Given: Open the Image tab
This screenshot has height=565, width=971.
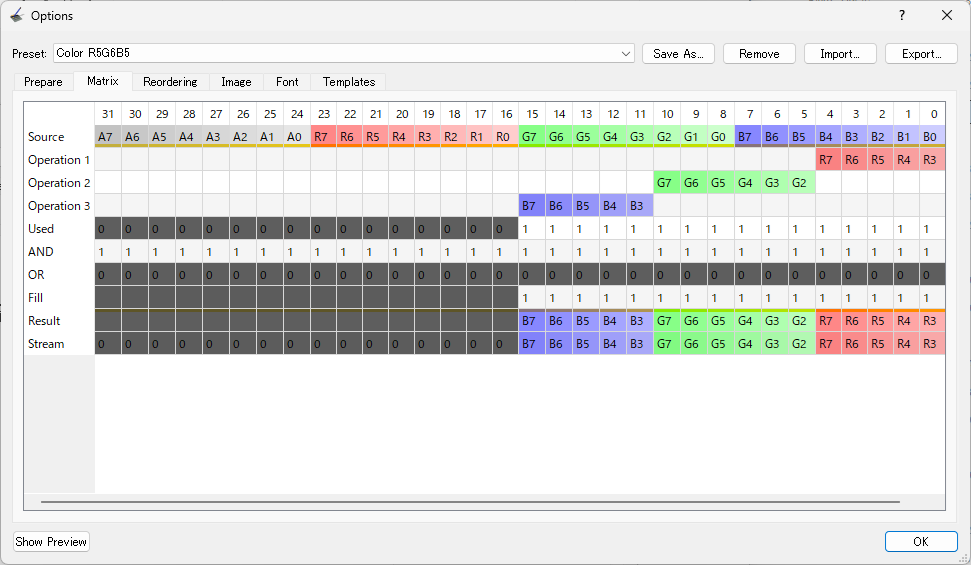Looking at the screenshot, I should point(236,82).
